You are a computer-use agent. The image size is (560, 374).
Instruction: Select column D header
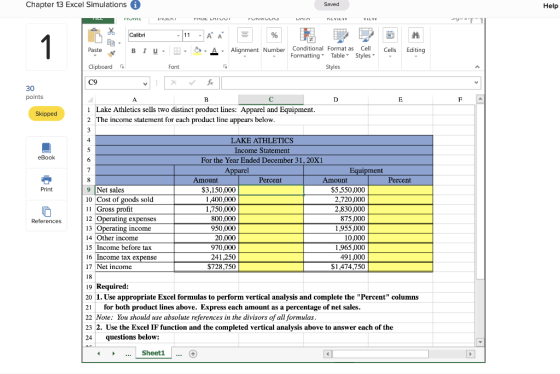click(x=336, y=100)
